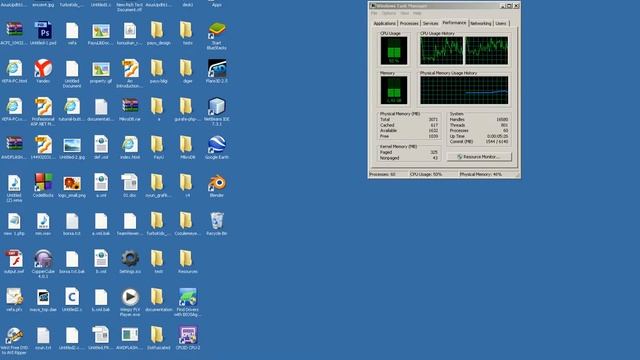Click the 'Cached' row in Physical Memory
The height and width of the screenshot is (360, 640).
pyautogui.click(x=409, y=125)
